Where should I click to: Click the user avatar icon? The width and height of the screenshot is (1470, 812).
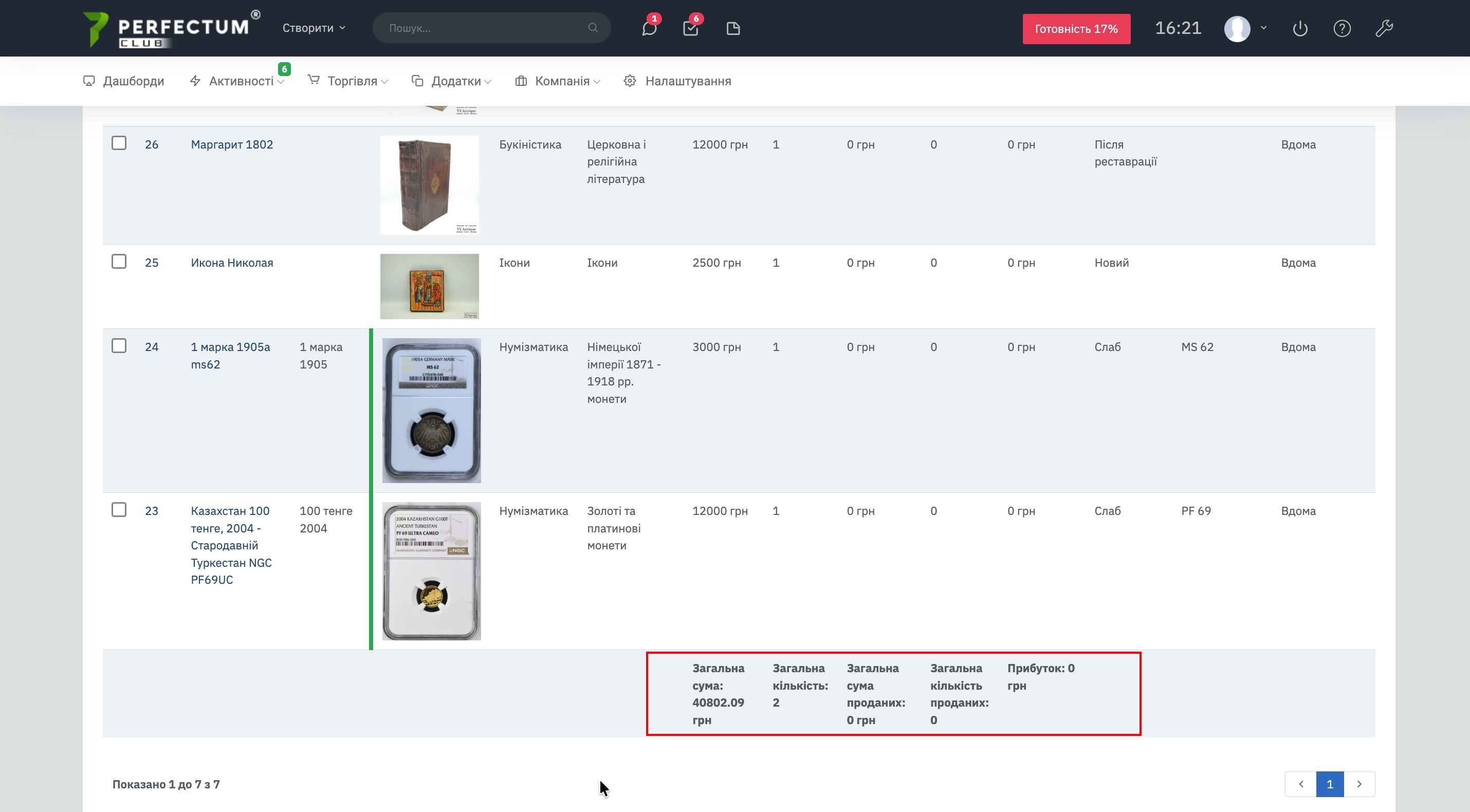(x=1237, y=29)
